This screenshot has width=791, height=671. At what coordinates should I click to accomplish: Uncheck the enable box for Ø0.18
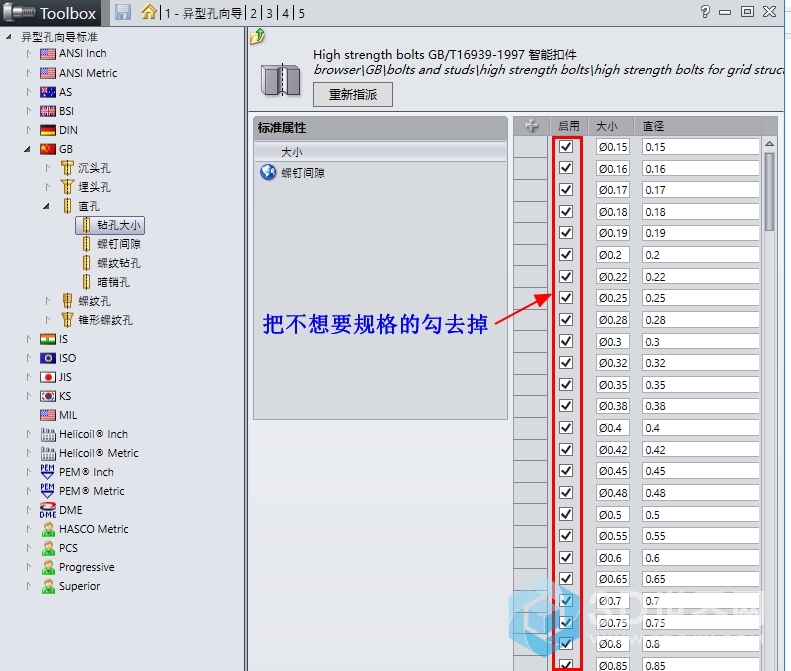(566, 211)
